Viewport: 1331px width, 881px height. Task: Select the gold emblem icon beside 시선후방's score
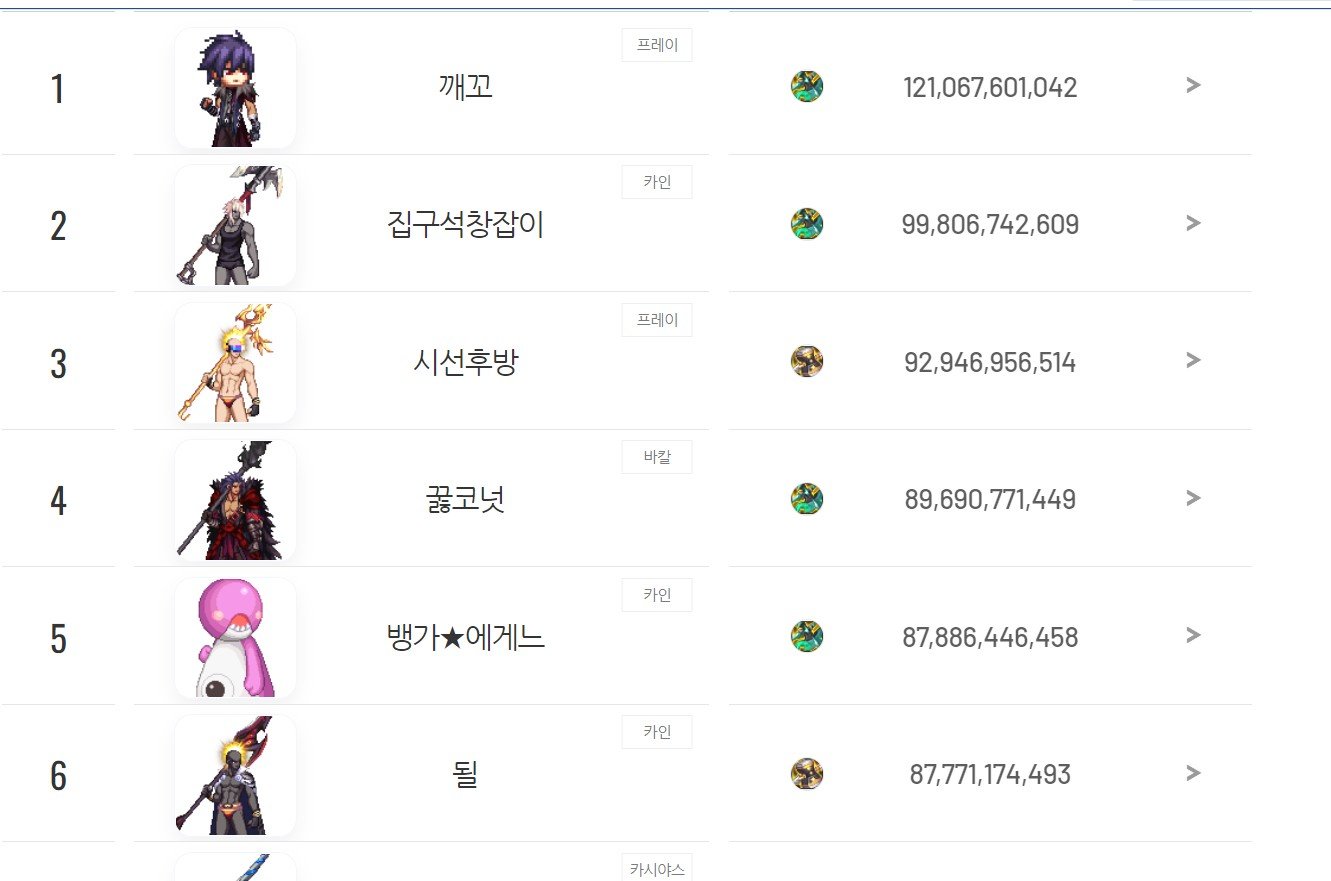pyautogui.click(x=807, y=362)
